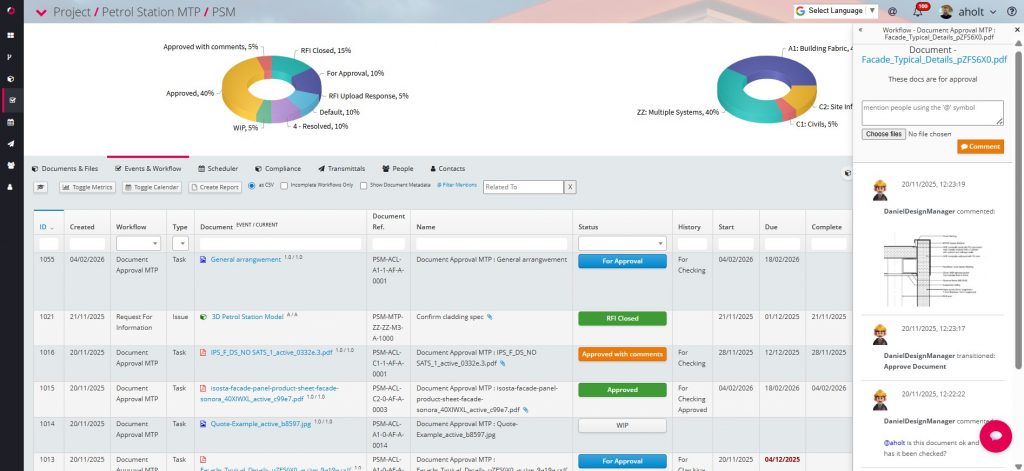This screenshot has height=471, width=1024.
Task: Open the cube documents icon in sidebar
Action: (x=11, y=78)
